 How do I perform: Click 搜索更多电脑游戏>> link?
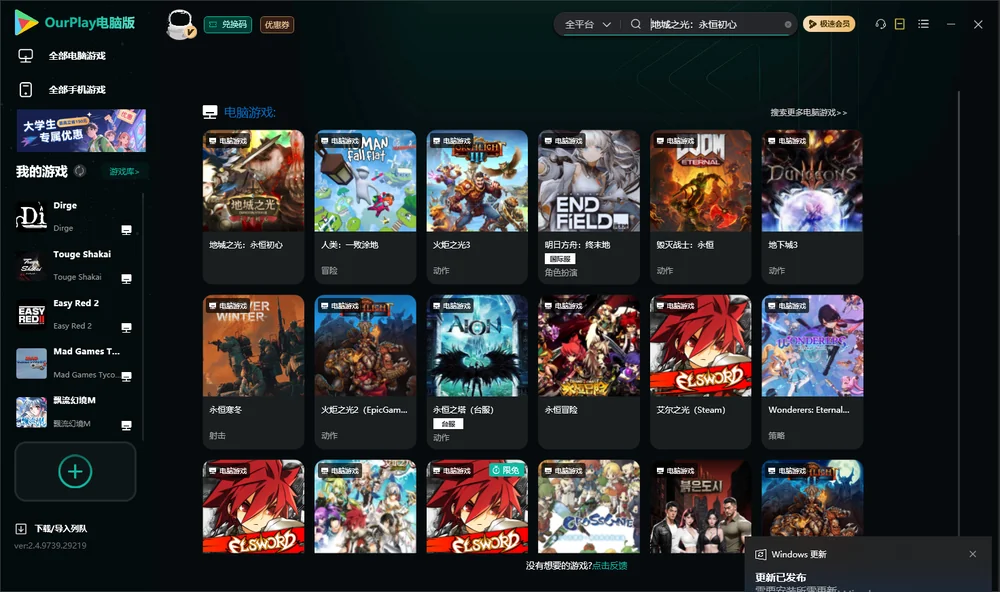coord(808,112)
